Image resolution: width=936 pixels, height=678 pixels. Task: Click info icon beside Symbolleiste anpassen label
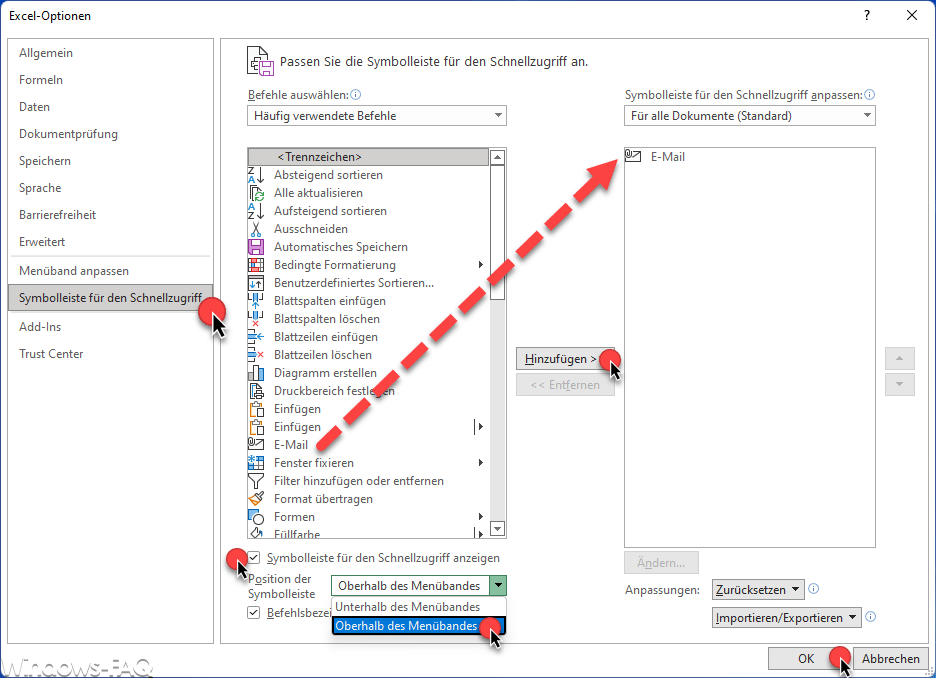[870, 94]
